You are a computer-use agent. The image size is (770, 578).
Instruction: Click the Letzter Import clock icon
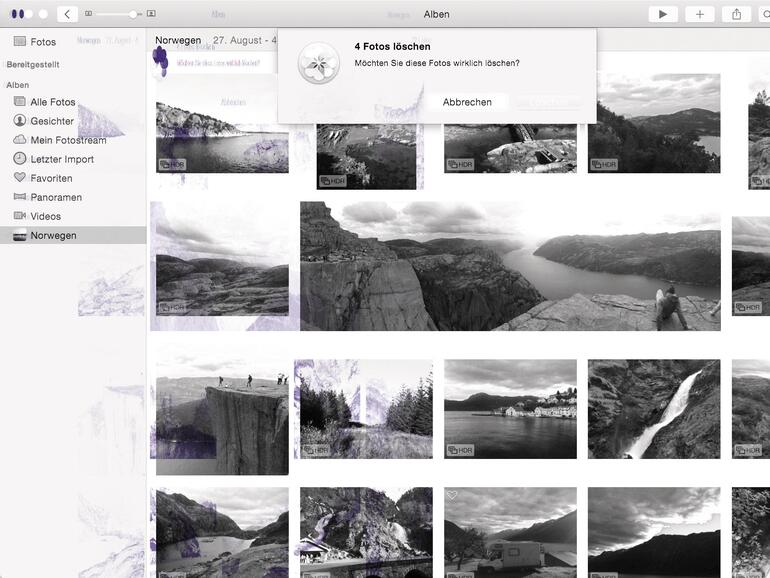[x=20, y=158]
